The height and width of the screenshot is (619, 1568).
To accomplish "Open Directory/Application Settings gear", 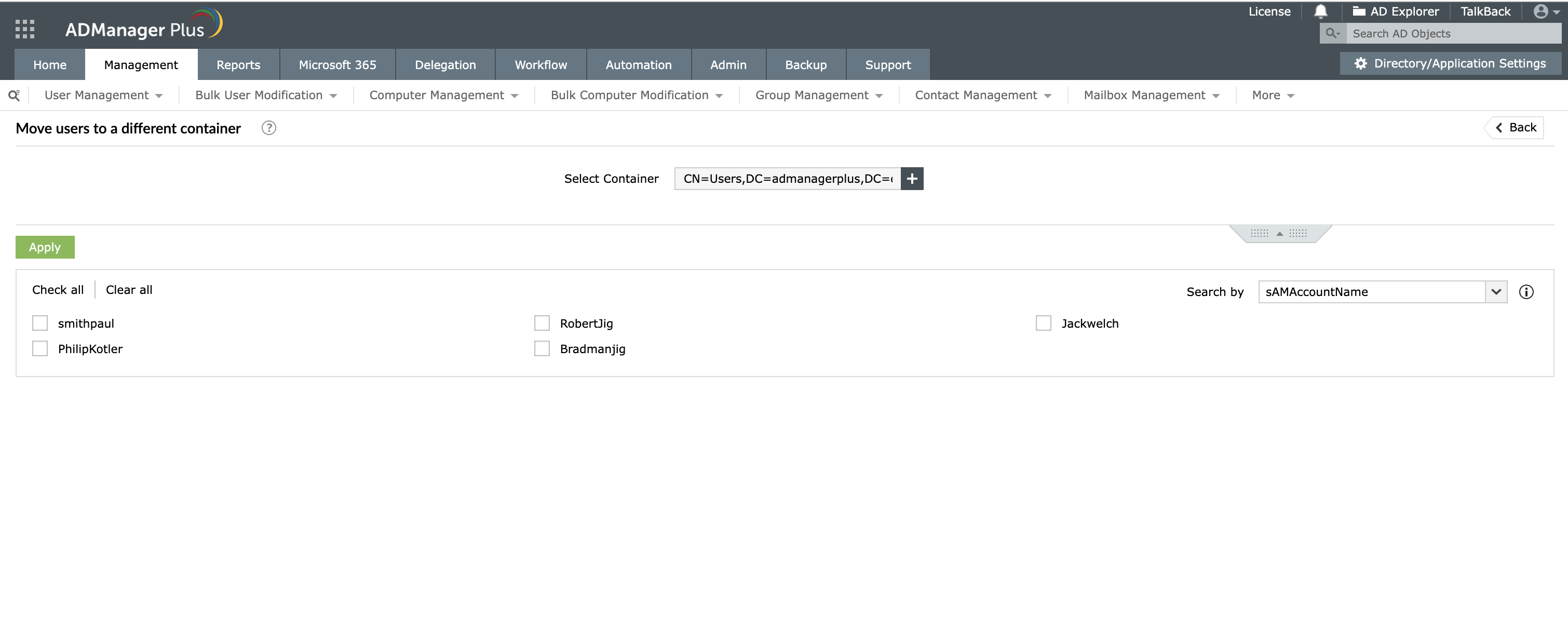I will 1360,64.
